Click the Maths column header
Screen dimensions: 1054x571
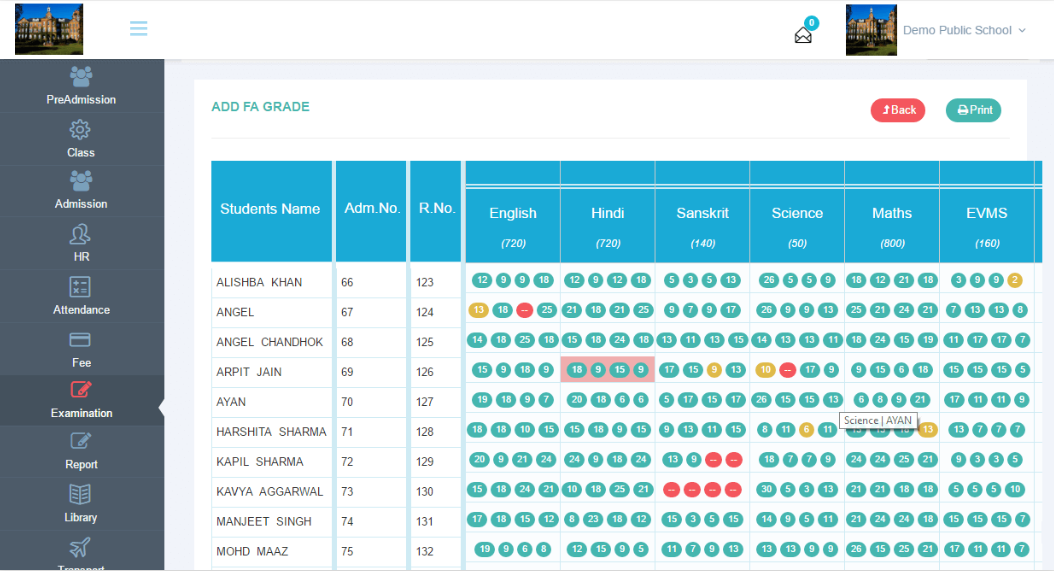click(892, 213)
